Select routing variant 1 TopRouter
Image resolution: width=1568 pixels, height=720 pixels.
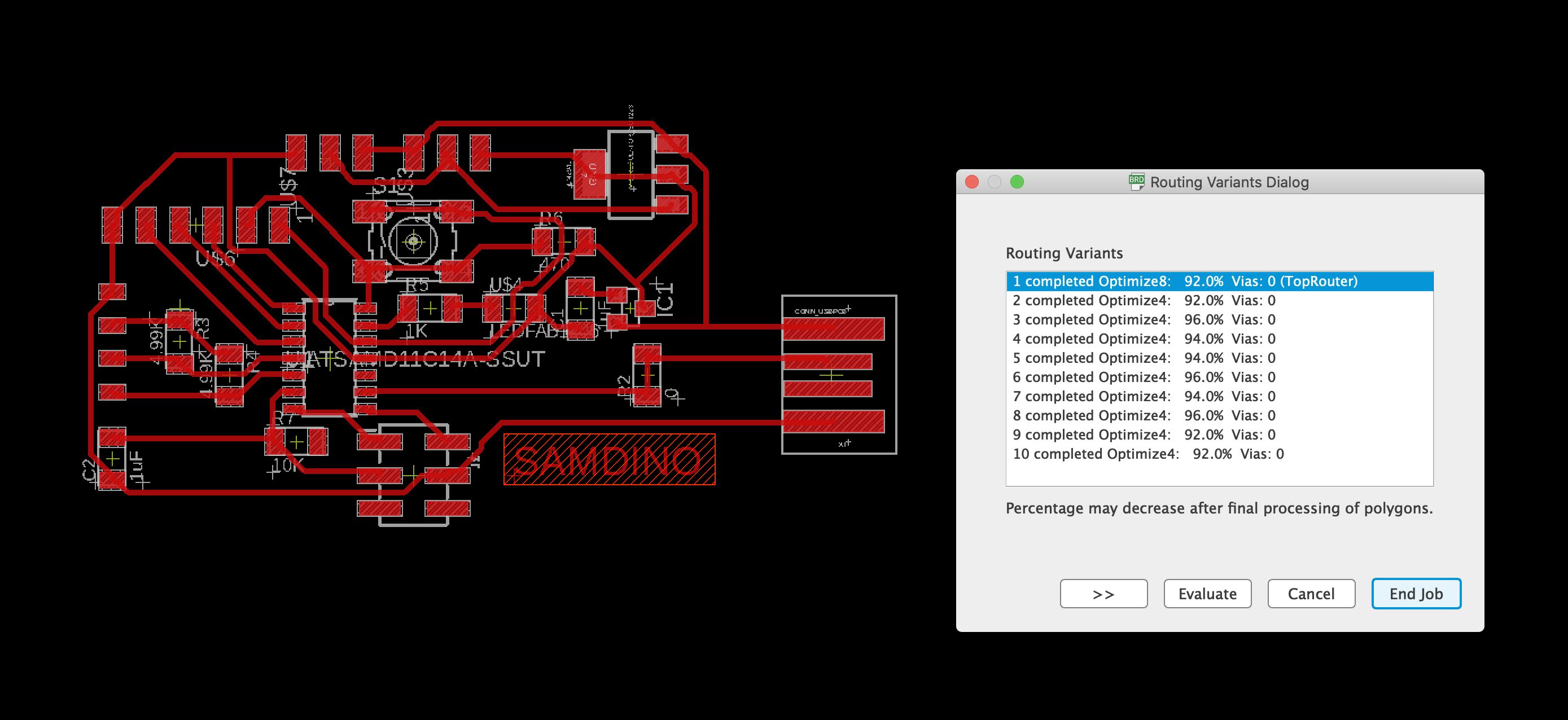[x=1185, y=281]
